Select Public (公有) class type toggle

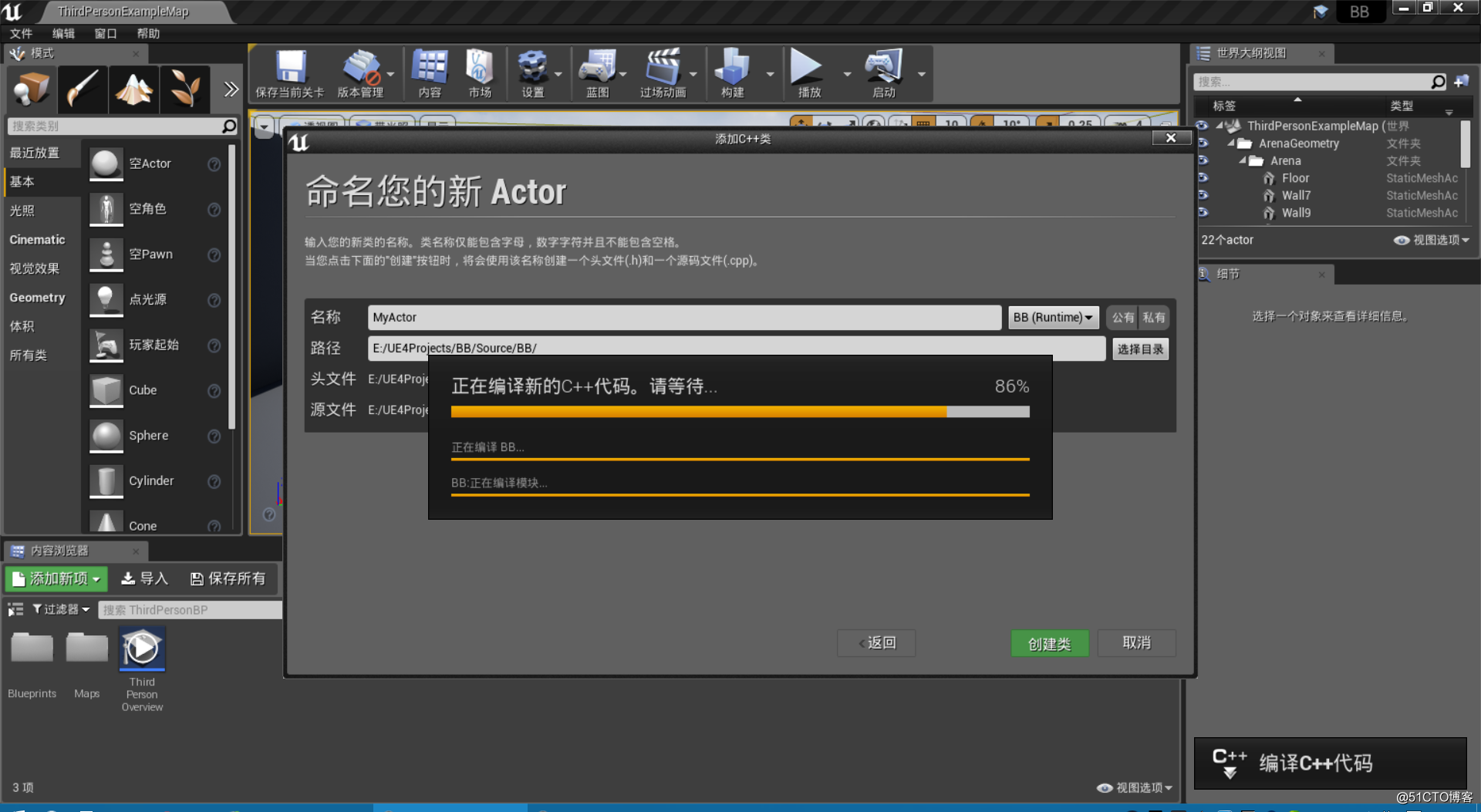1122,318
